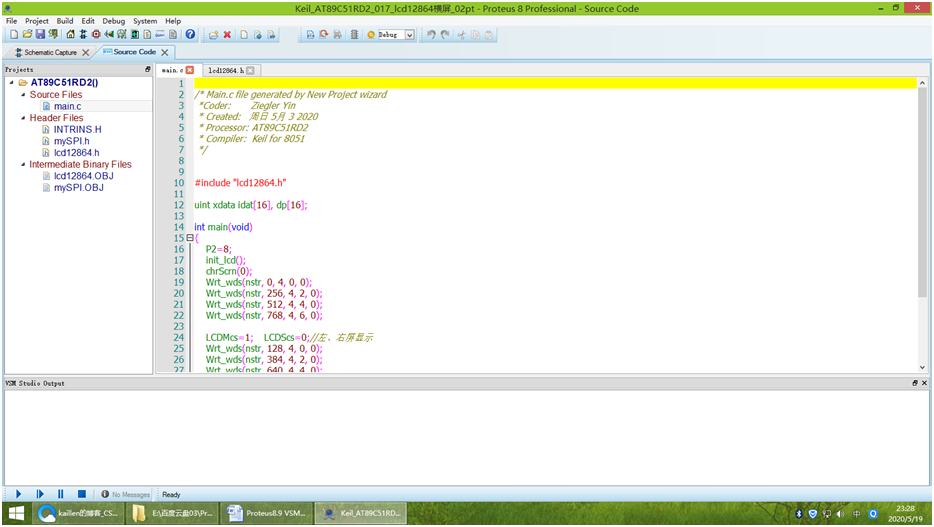Select mySPI.h header file

71,141
